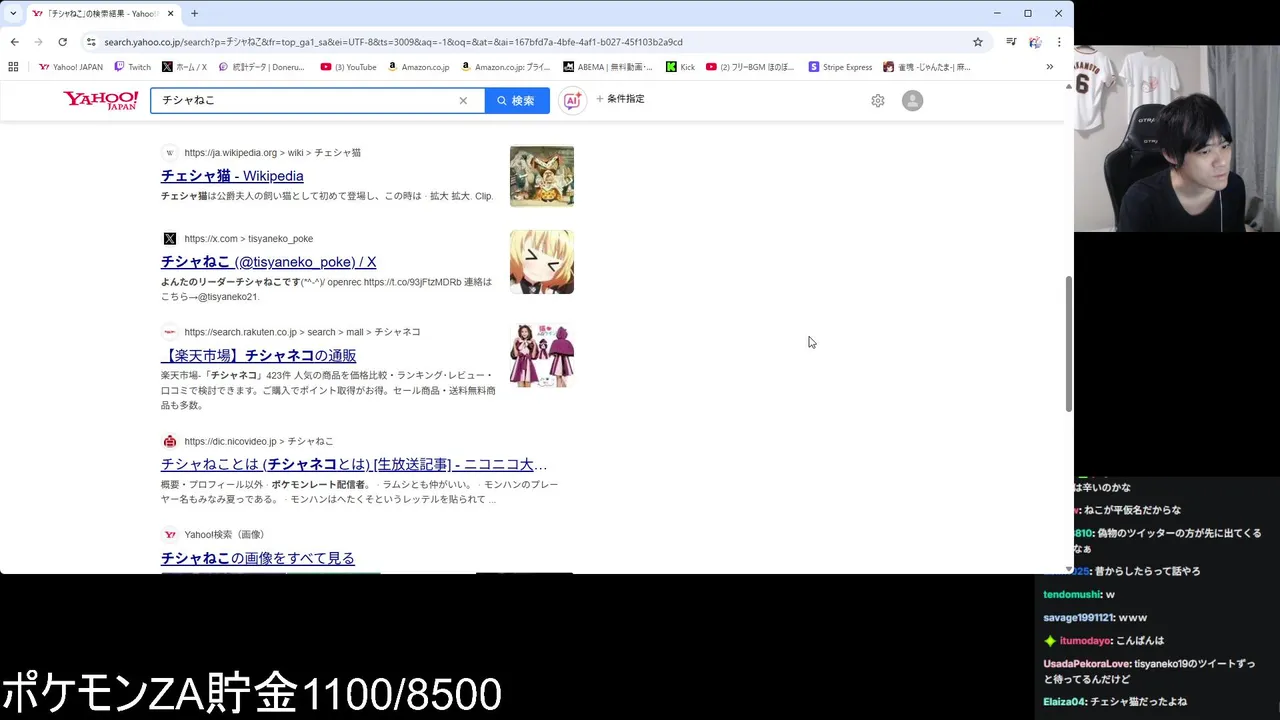Open the site information icon in address bar
1280x720 pixels.
click(91, 42)
